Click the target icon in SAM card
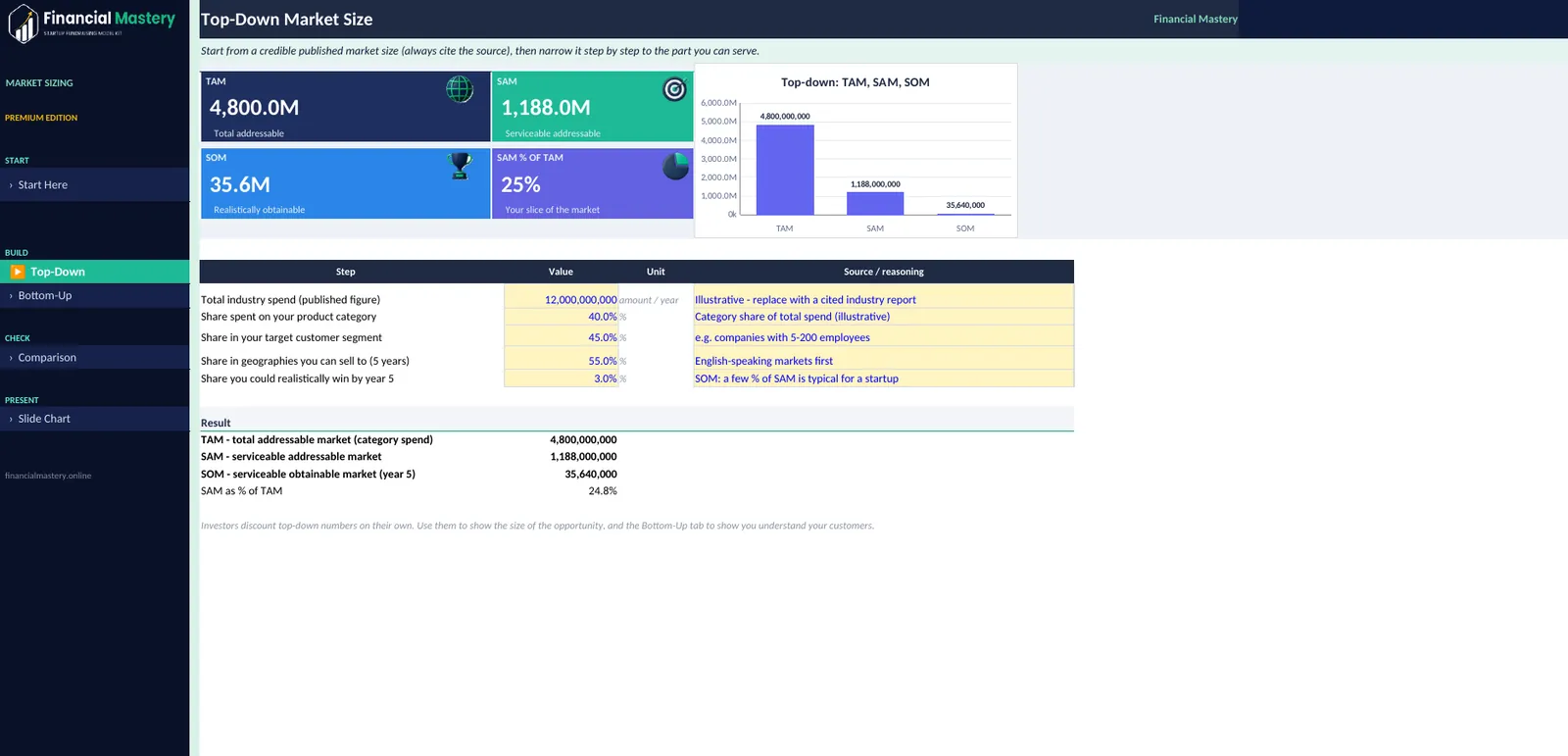This screenshot has width=1568, height=756. point(674,89)
